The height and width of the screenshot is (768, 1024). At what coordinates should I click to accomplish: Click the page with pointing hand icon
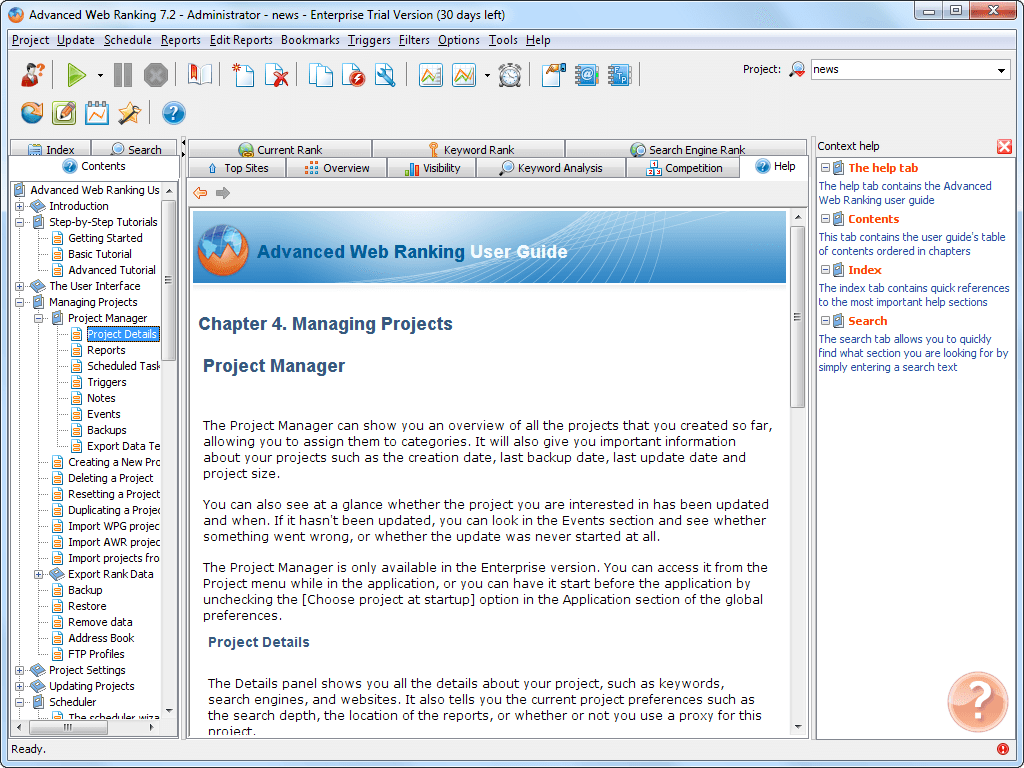[x=553, y=75]
